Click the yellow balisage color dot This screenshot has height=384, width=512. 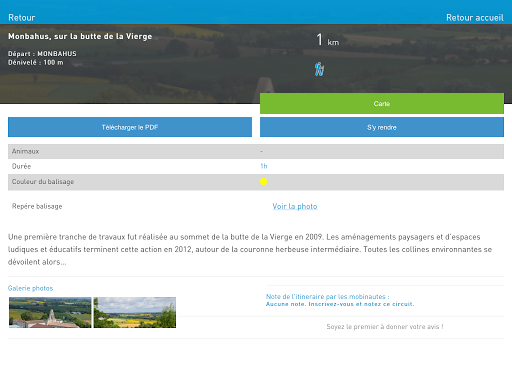(263, 182)
